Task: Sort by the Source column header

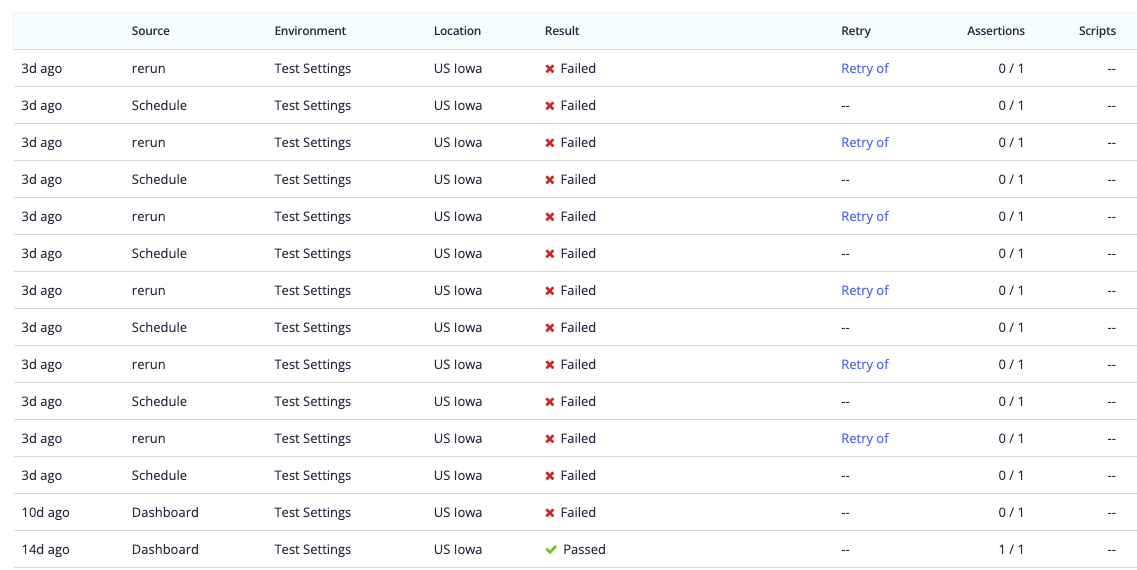Action: 151,31
